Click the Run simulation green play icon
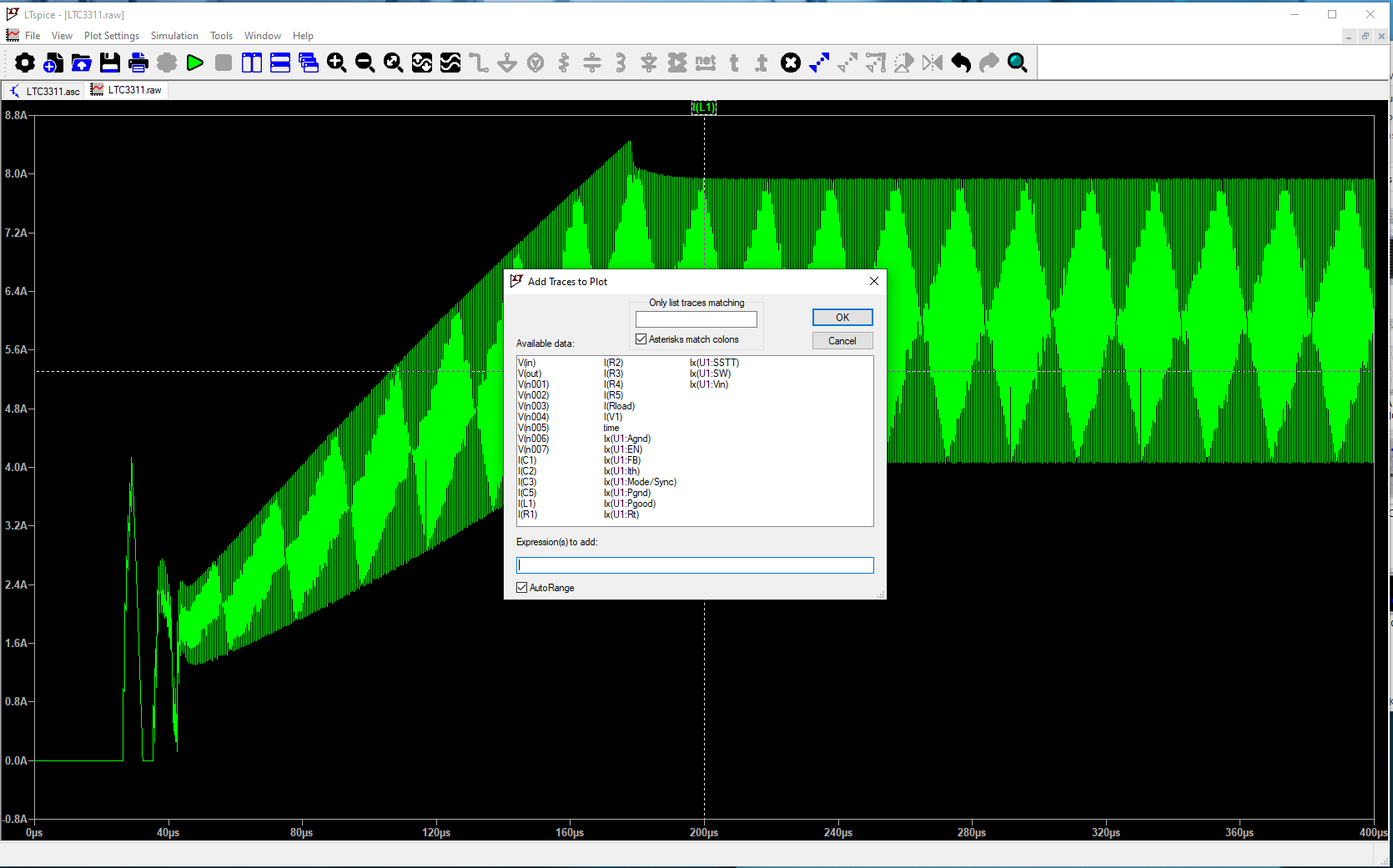This screenshot has height=868, width=1393. click(x=195, y=63)
